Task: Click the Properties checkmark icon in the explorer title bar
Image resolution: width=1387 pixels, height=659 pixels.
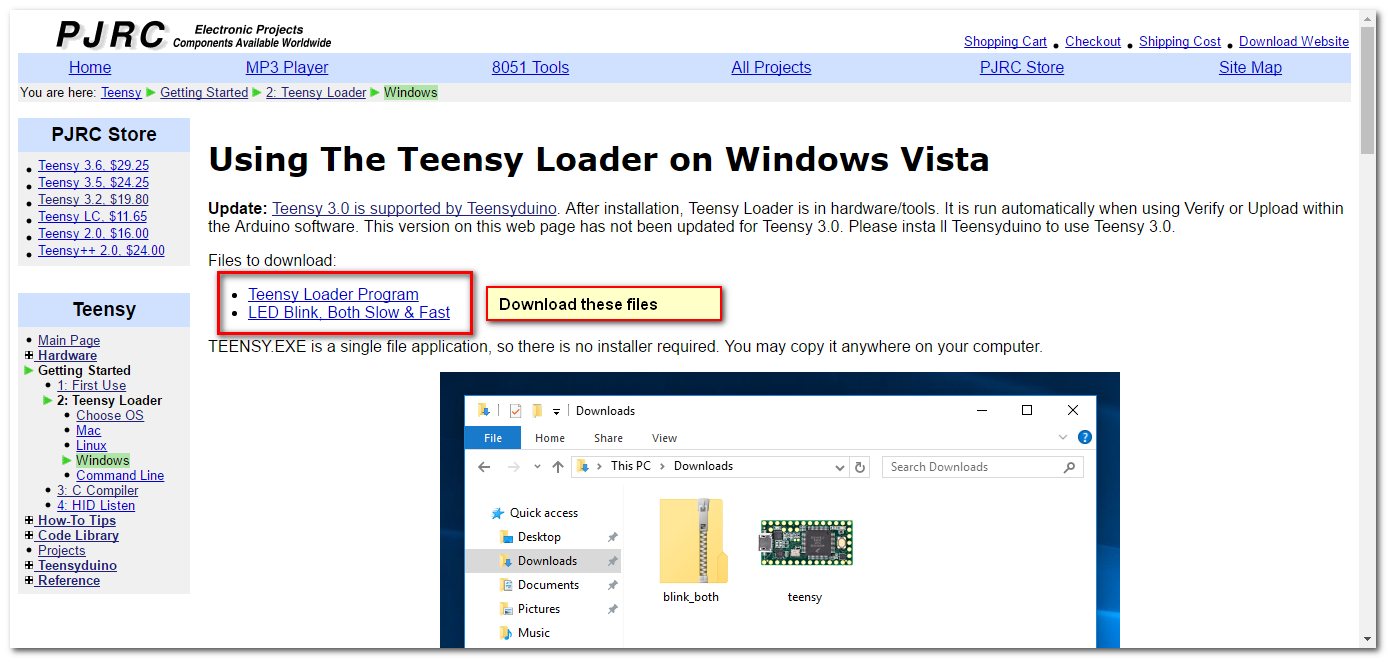Action: pos(516,411)
